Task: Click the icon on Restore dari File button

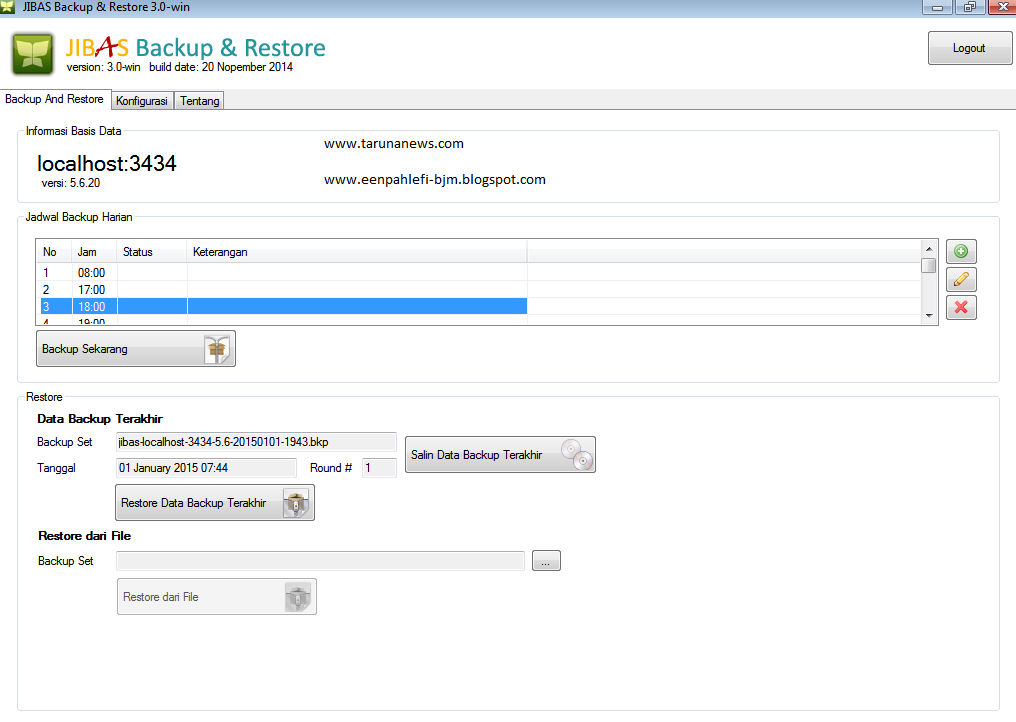Action: tap(298, 596)
